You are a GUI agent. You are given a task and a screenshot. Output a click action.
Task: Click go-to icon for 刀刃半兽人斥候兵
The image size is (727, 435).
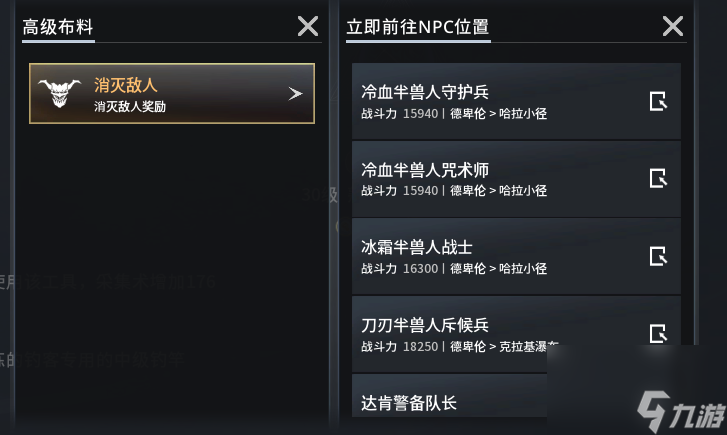(658, 334)
